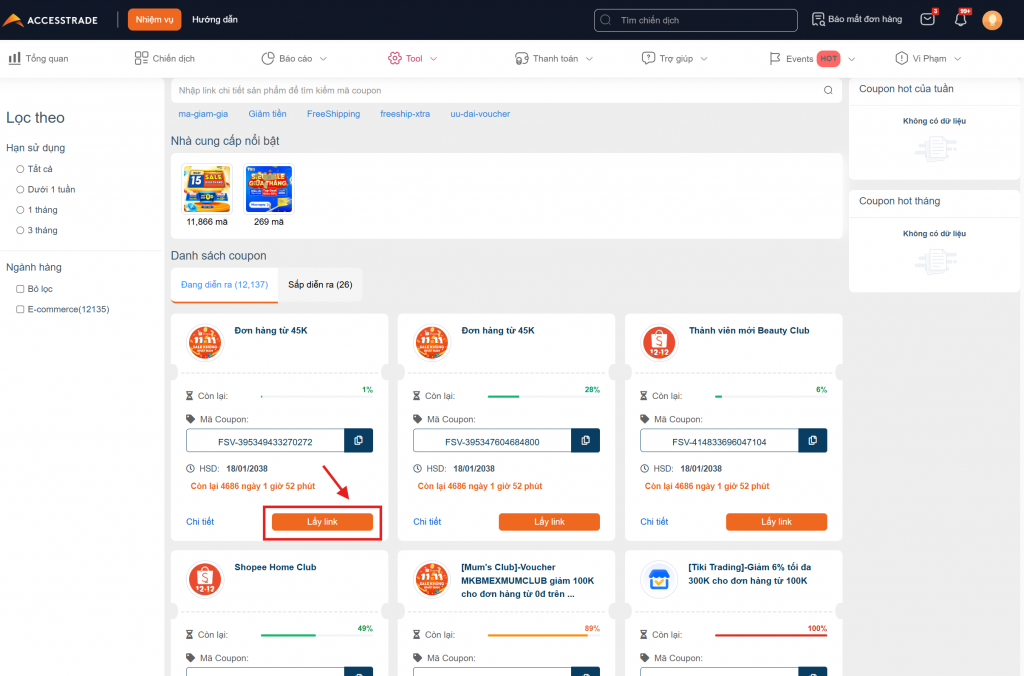The image size is (1024, 676).
Task: Click the ACCESSTRADE logo
Action: point(50,20)
